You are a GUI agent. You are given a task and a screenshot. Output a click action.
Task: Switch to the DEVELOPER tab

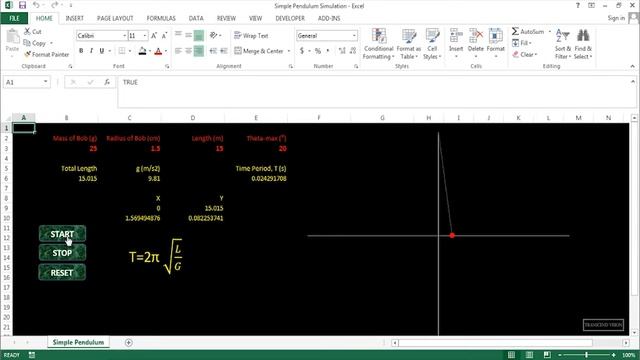(290, 18)
